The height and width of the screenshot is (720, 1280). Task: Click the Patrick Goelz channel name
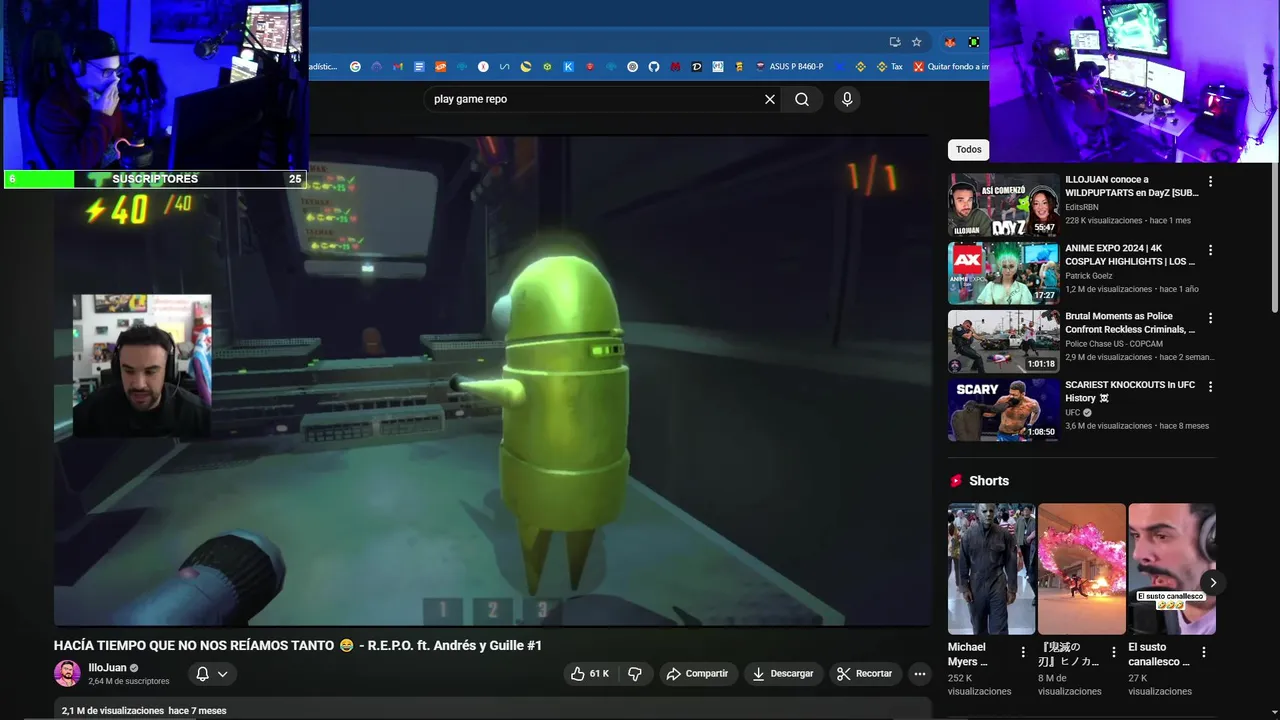(1091, 275)
